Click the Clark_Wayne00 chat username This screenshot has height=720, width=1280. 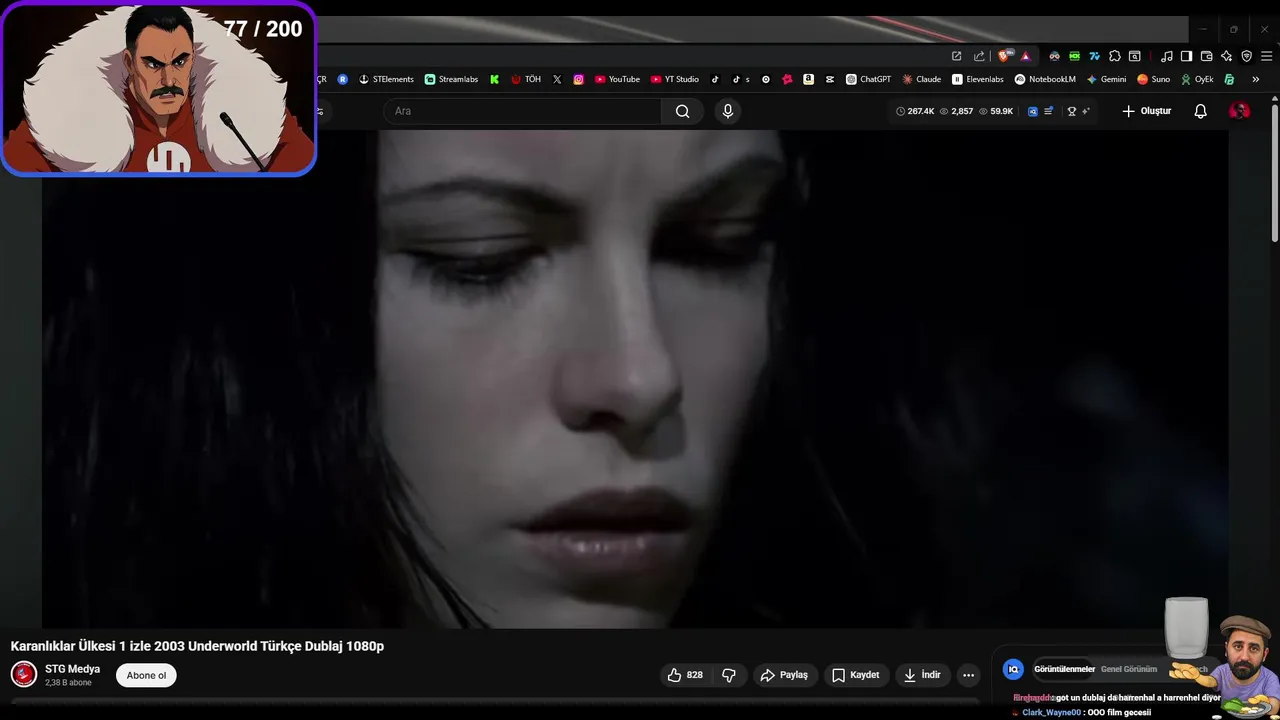click(1051, 712)
